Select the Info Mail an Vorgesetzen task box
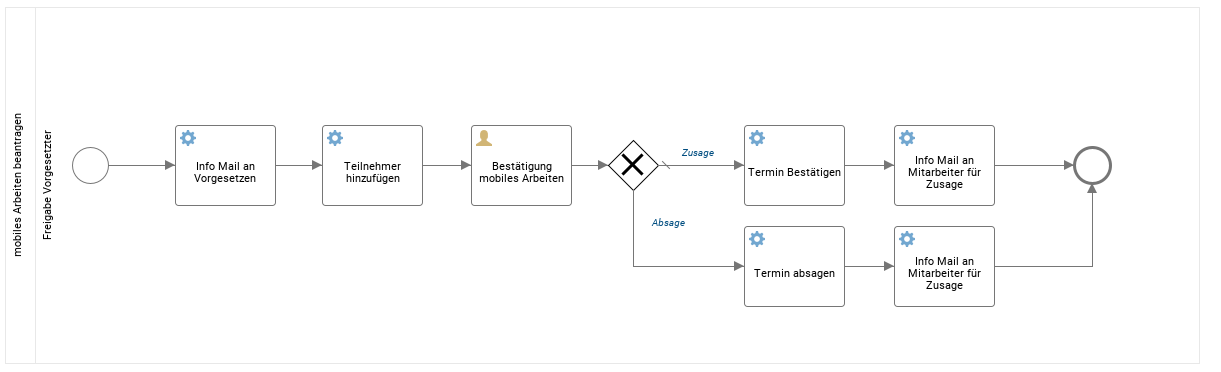The width and height of the screenshot is (1221, 372). (x=225, y=165)
